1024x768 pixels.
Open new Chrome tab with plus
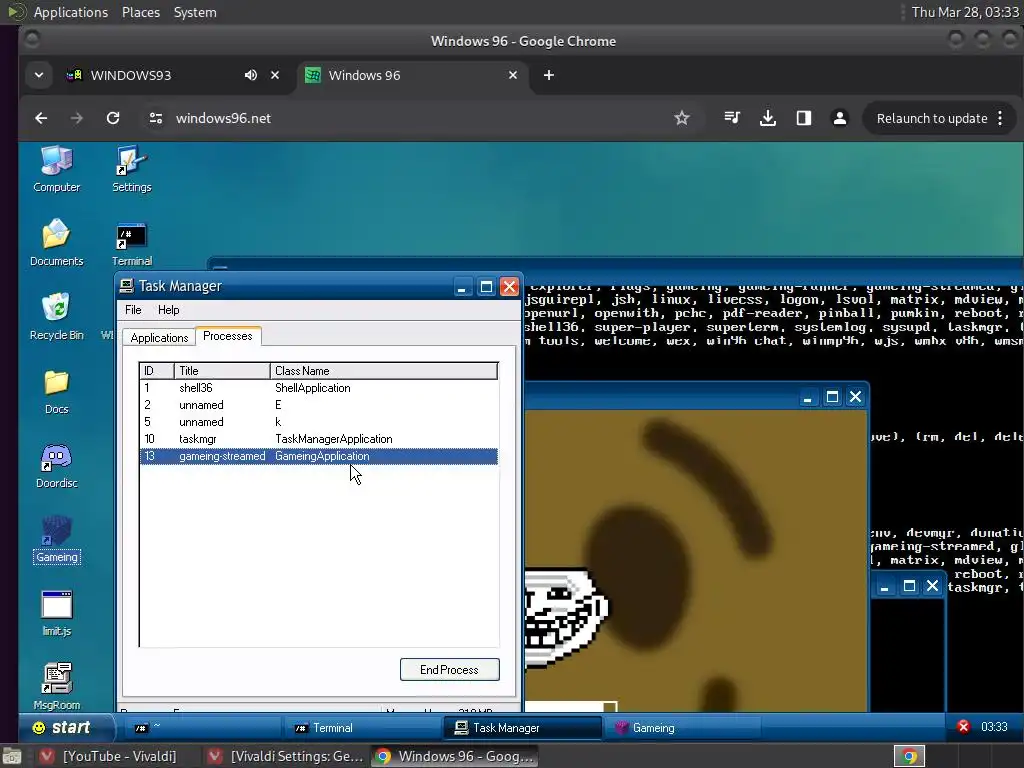pos(549,75)
